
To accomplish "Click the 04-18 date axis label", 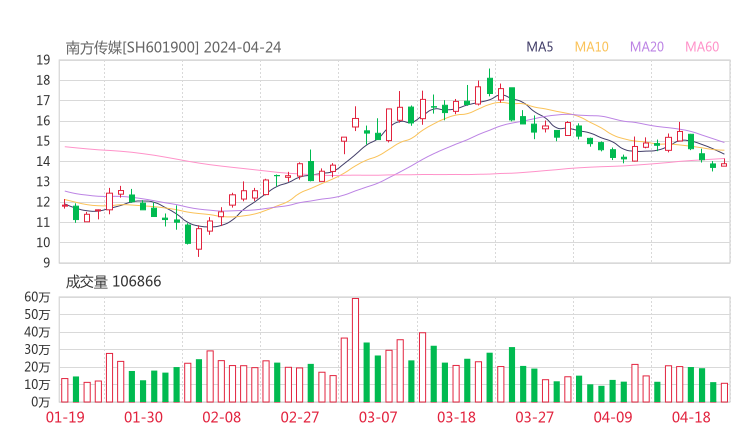I will point(691,417).
